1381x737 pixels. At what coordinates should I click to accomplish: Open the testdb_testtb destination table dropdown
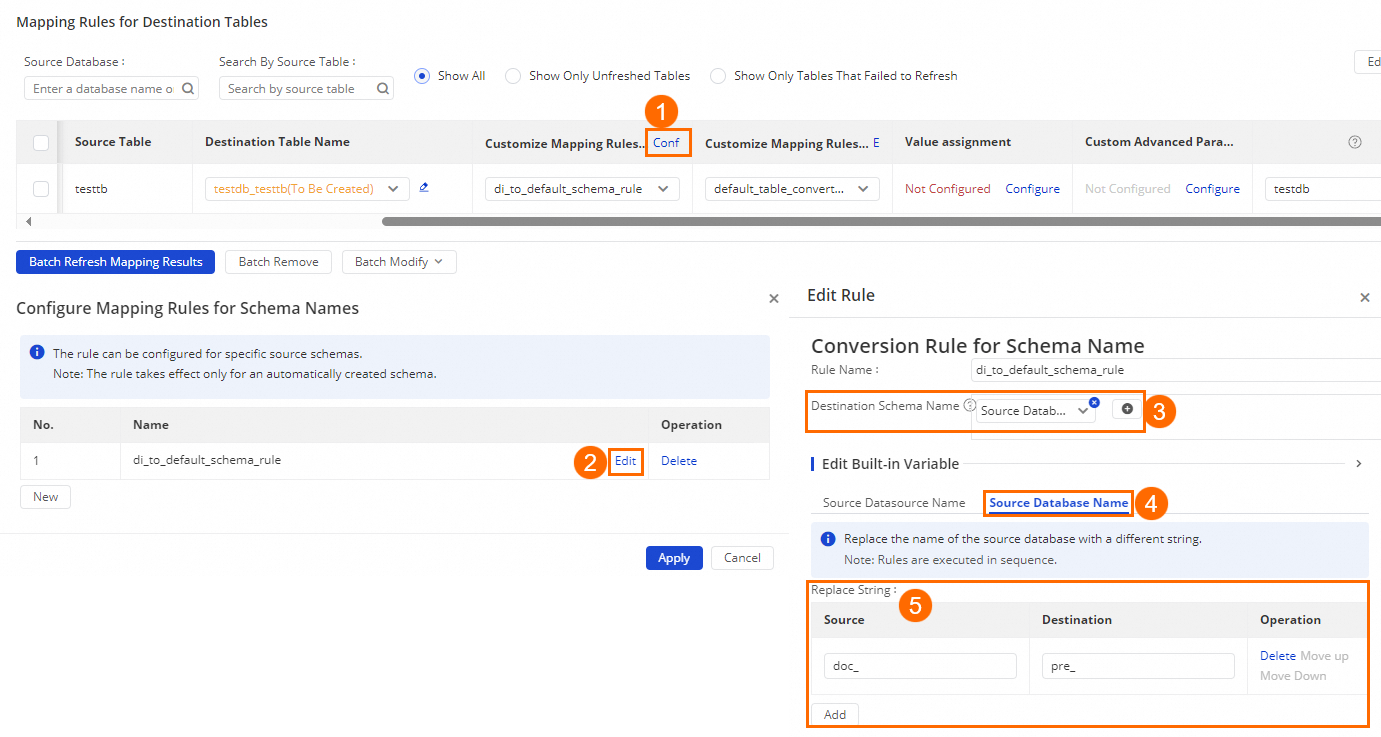307,189
